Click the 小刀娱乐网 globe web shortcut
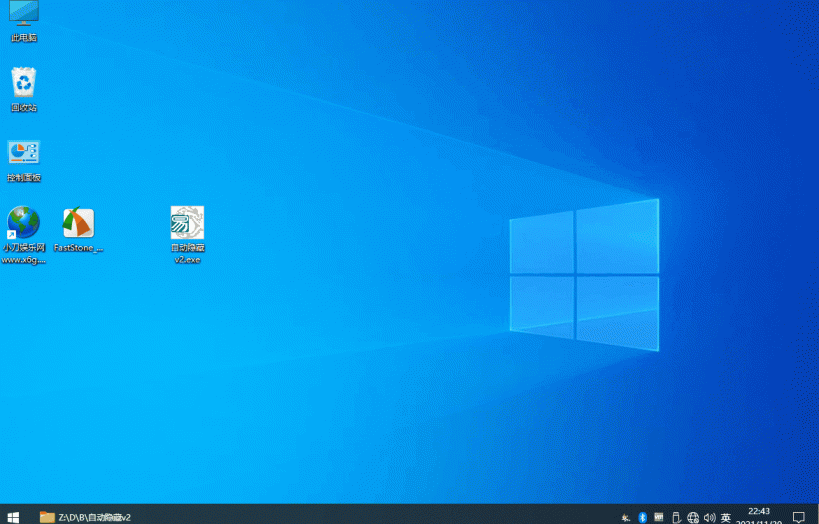The width and height of the screenshot is (819, 524). tap(24, 223)
